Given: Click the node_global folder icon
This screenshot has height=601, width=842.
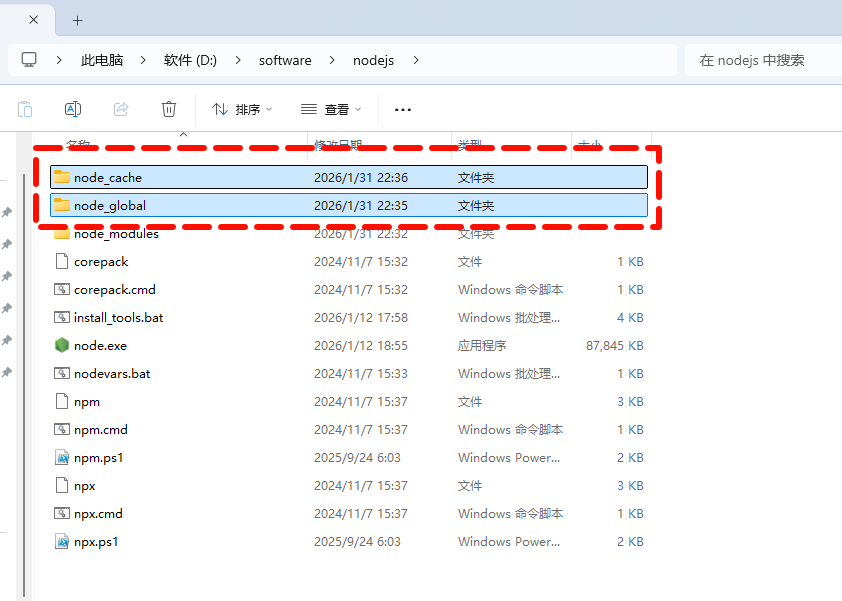Looking at the screenshot, I should click(62, 205).
